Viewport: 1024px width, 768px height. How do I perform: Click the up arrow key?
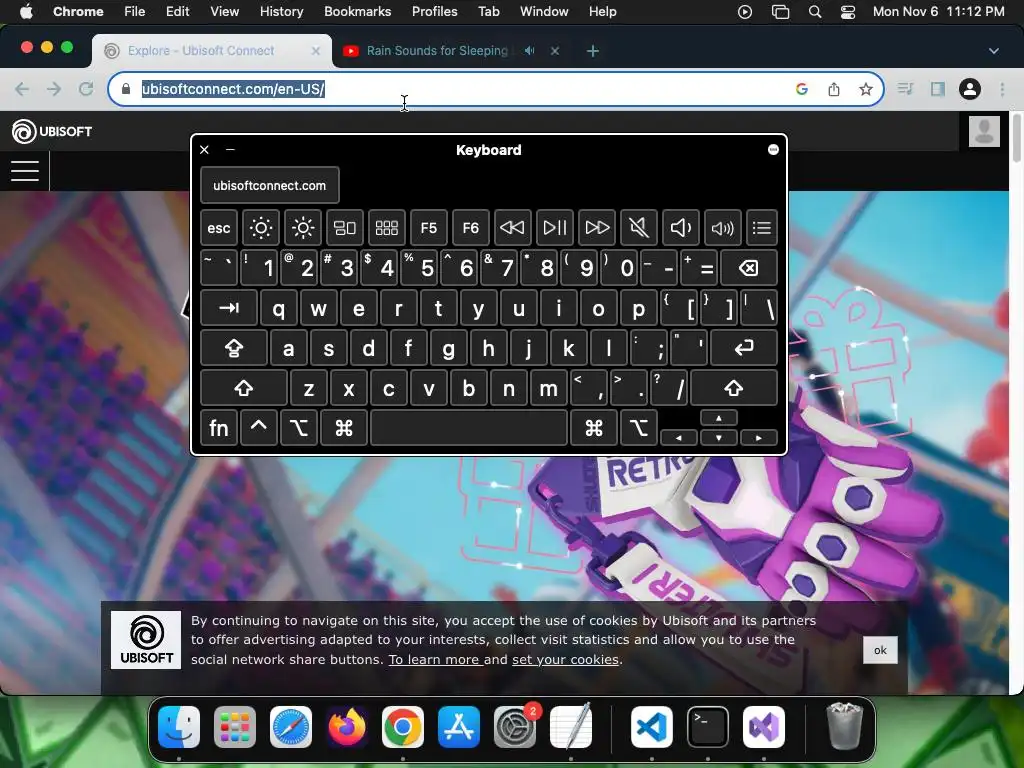pos(718,418)
